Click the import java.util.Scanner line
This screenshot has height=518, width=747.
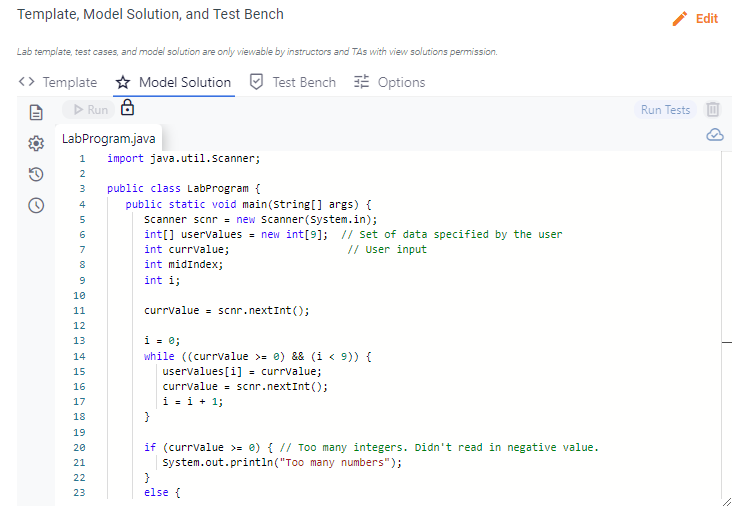[x=183, y=158]
